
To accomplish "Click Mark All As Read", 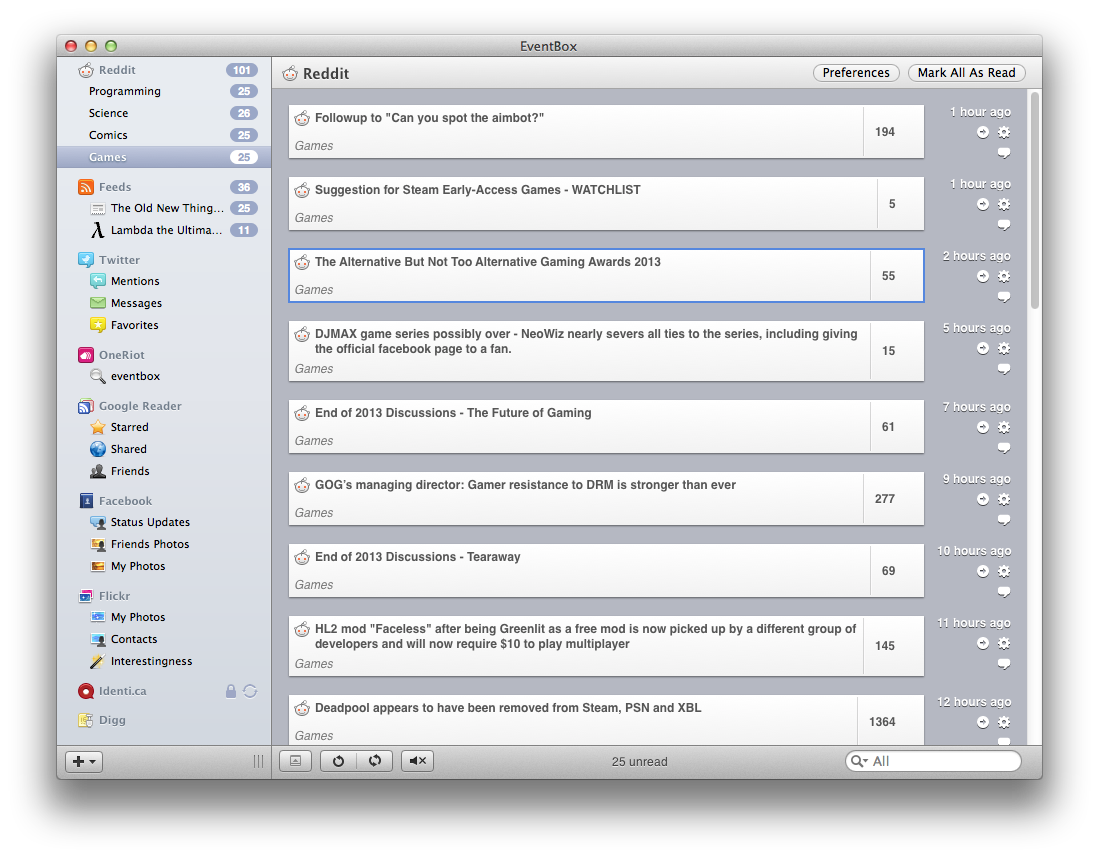I will click(x=966, y=73).
